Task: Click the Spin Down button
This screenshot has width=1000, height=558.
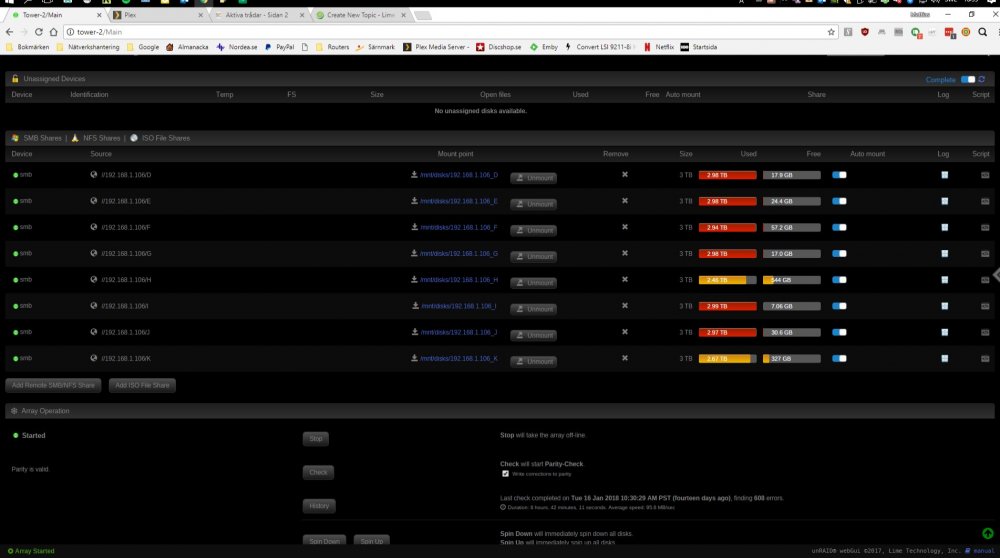Action: pos(324,541)
